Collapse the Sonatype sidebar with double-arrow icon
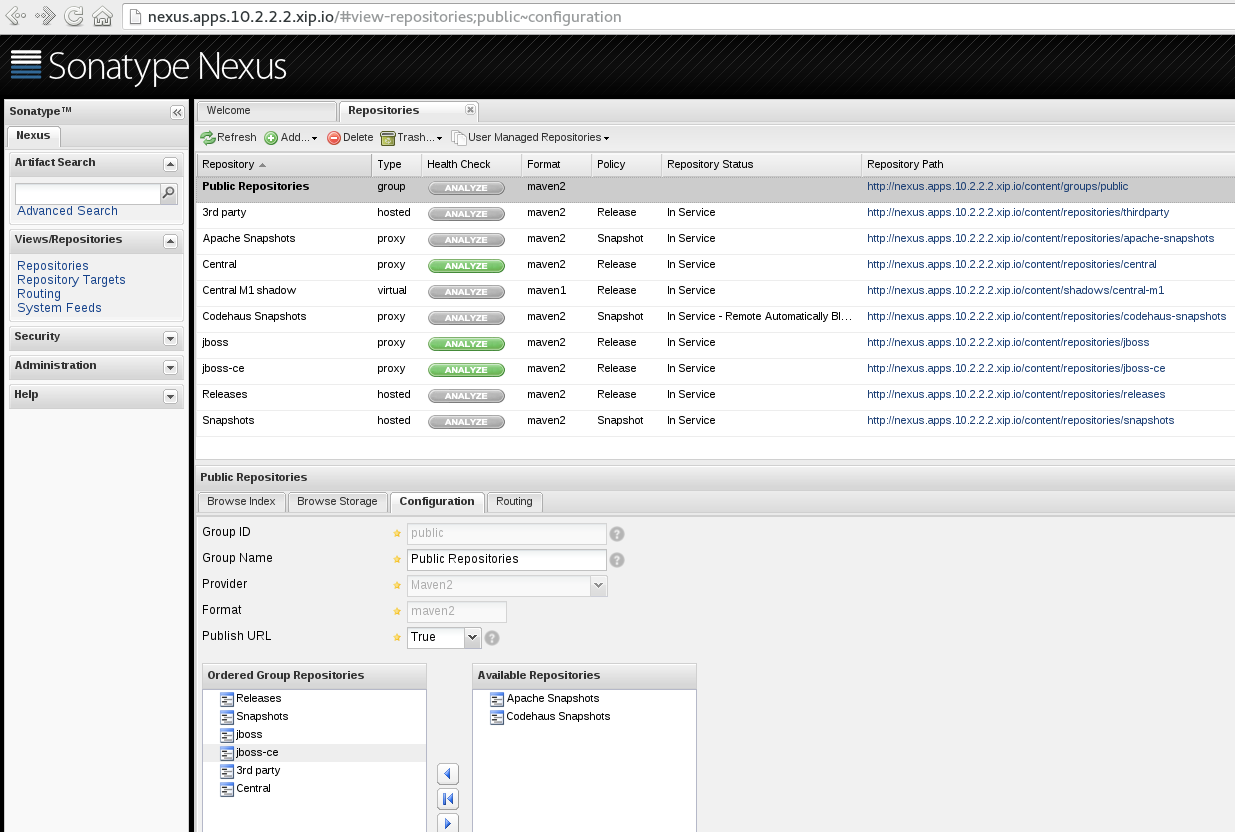 click(177, 113)
